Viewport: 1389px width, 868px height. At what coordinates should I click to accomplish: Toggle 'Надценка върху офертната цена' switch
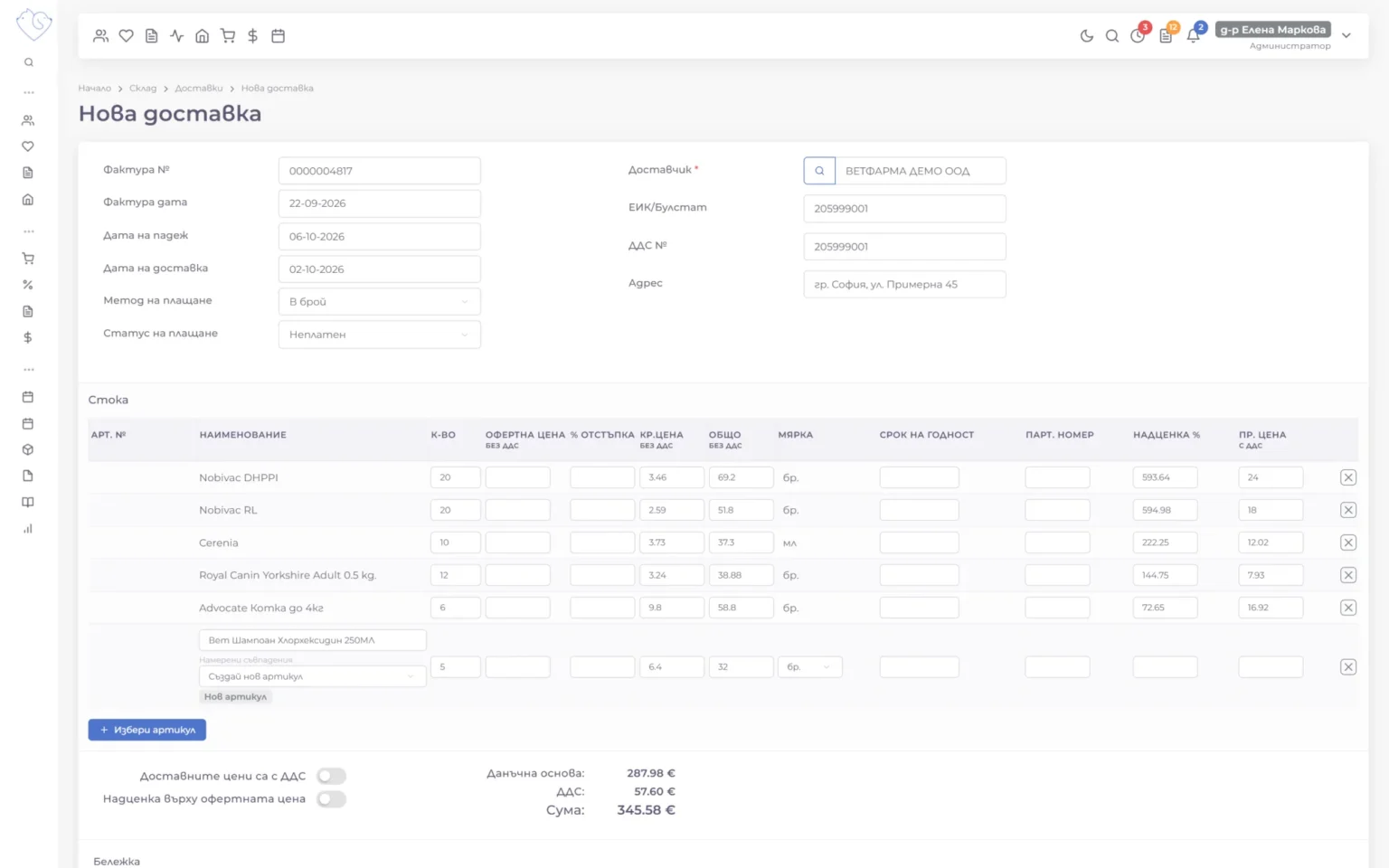click(x=331, y=799)
